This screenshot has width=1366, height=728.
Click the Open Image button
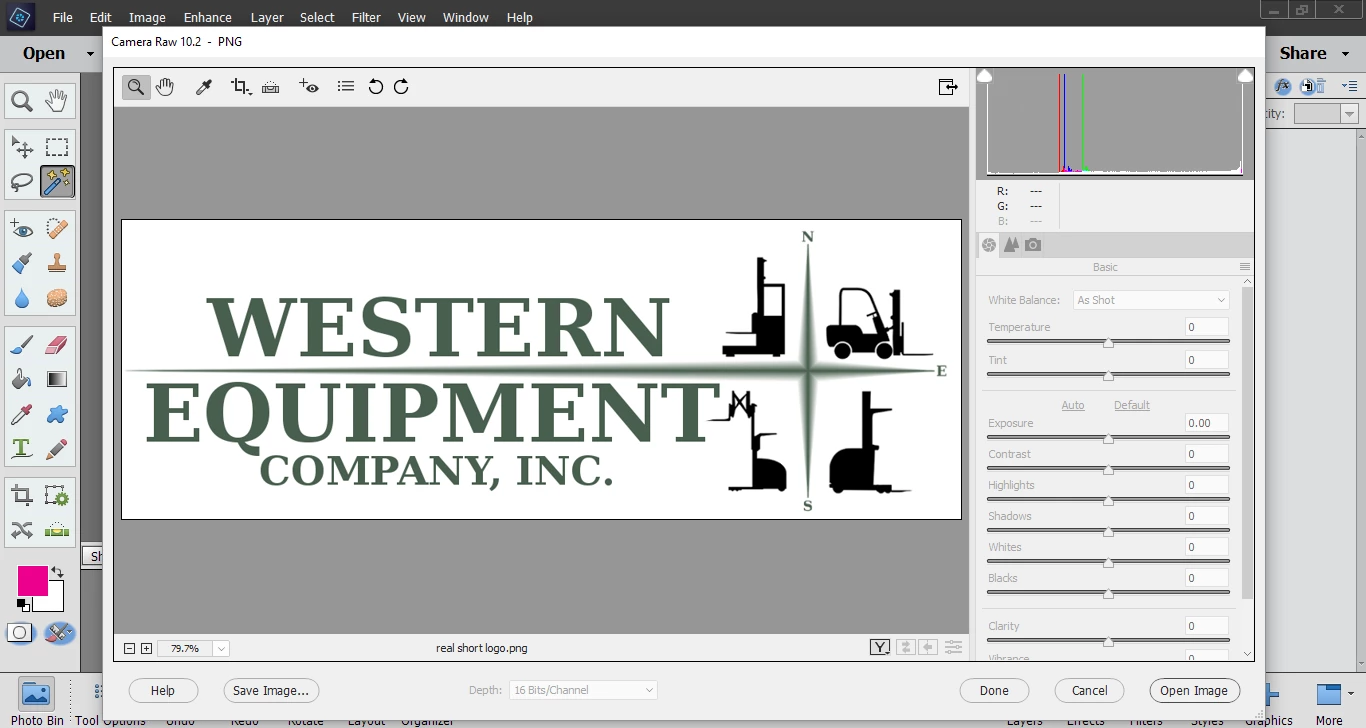tap(1194, 690)
